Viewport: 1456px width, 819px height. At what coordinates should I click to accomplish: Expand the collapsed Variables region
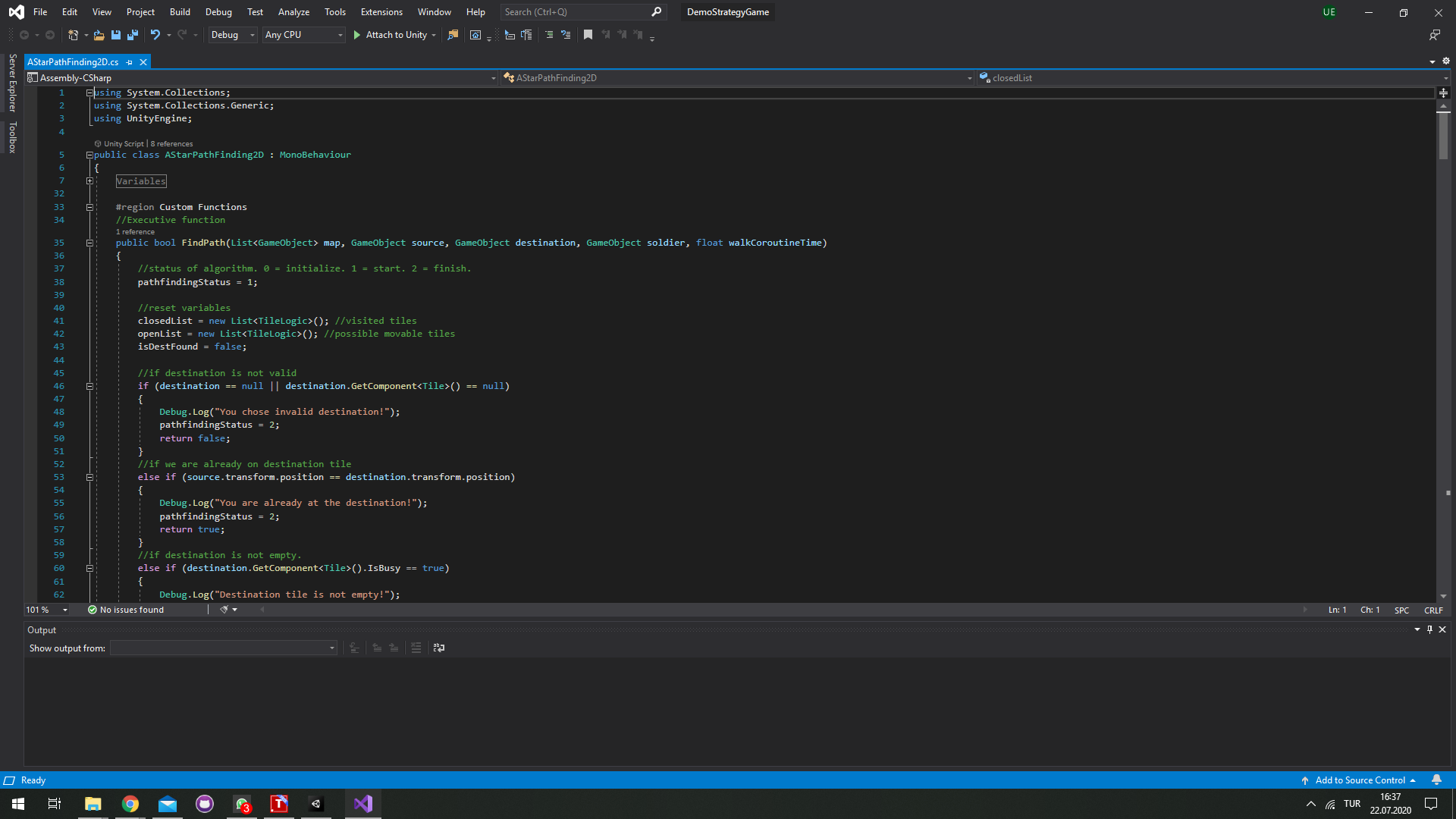click(89, 181)
